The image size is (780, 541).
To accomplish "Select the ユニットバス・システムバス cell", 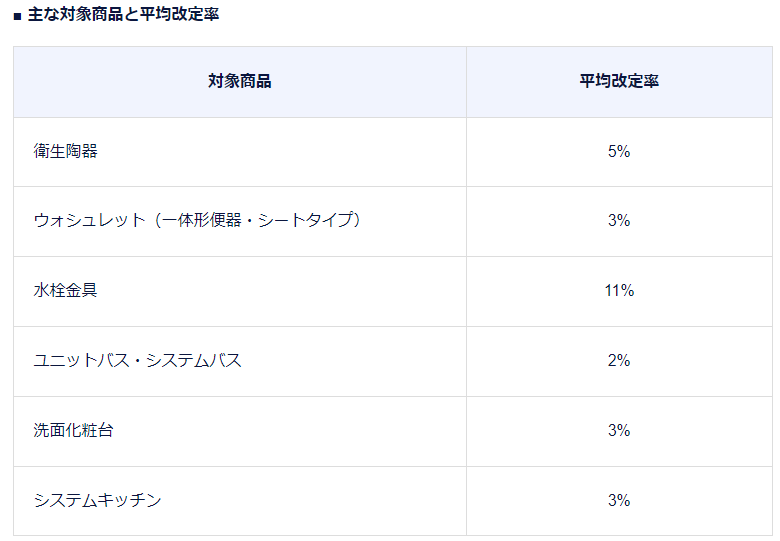I will coord(240,361).
